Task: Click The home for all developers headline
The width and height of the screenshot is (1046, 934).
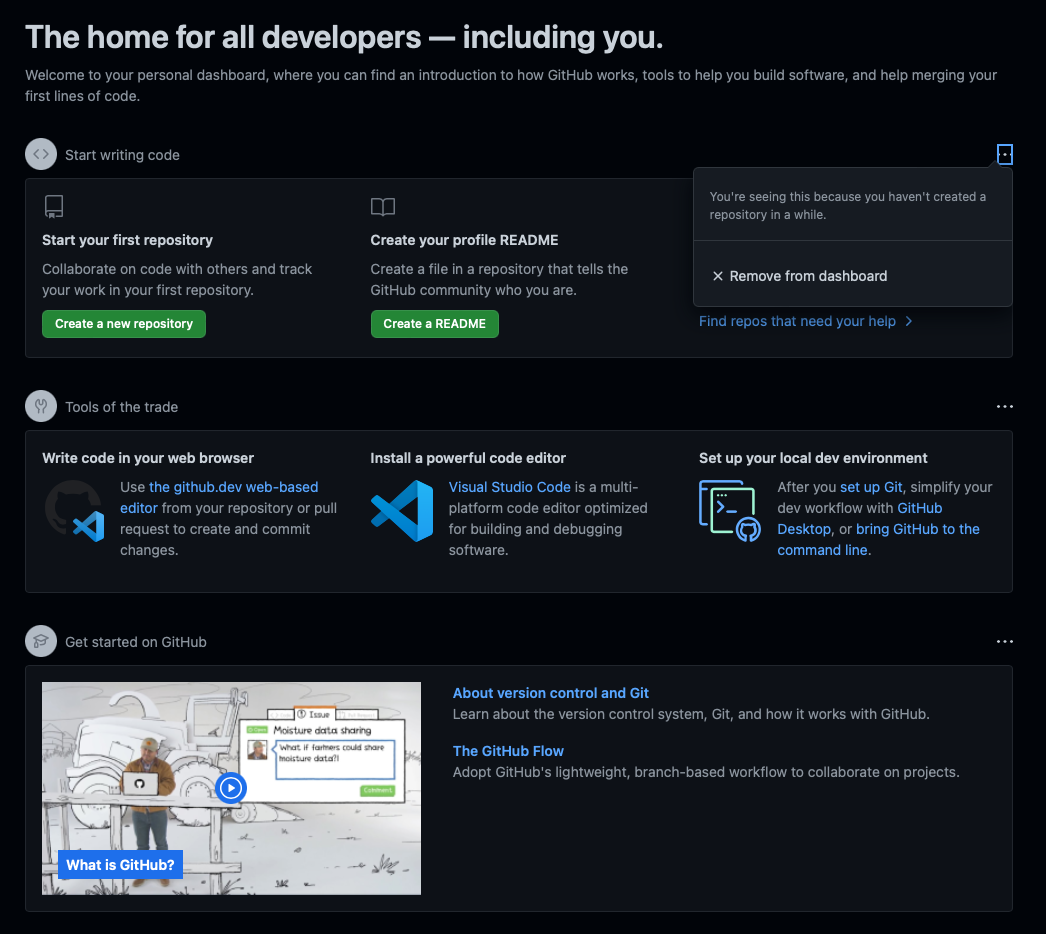Action: tap(344, 37)
